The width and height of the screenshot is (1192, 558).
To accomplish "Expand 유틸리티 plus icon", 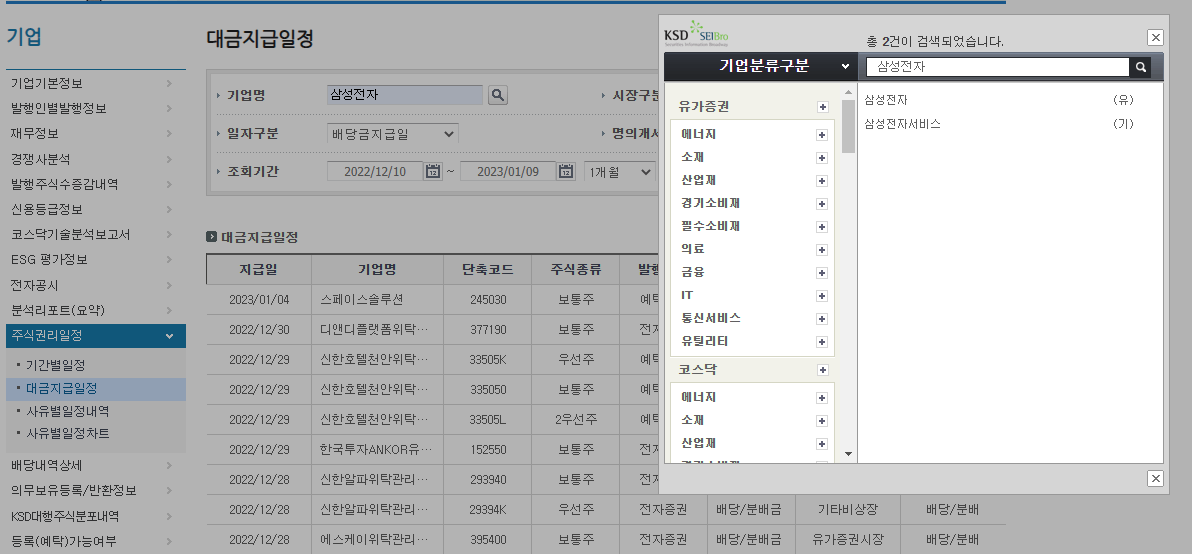I will tap(822, 342).
